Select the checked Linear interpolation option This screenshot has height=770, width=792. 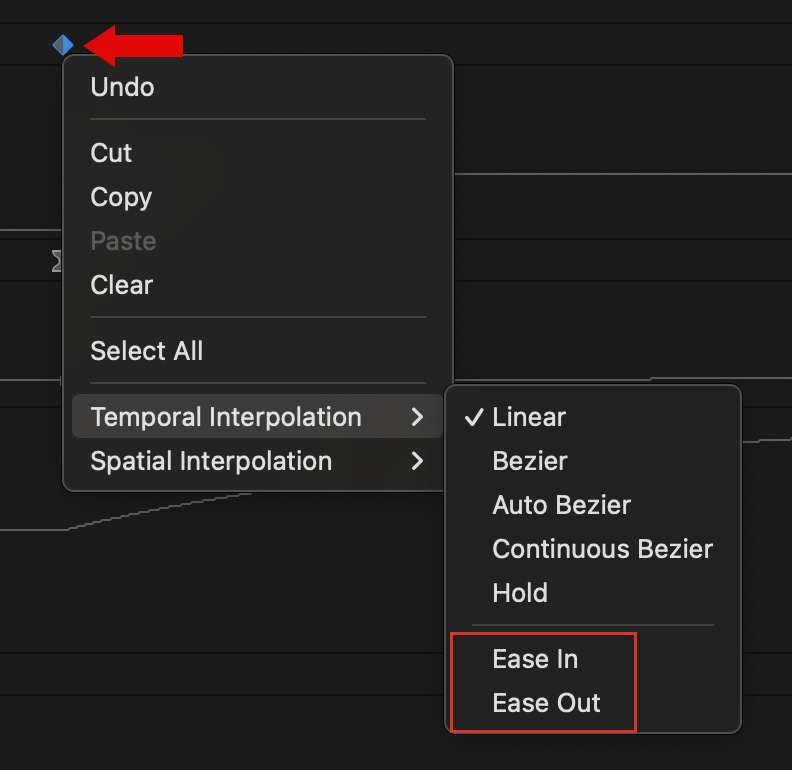tap(529, 417)
